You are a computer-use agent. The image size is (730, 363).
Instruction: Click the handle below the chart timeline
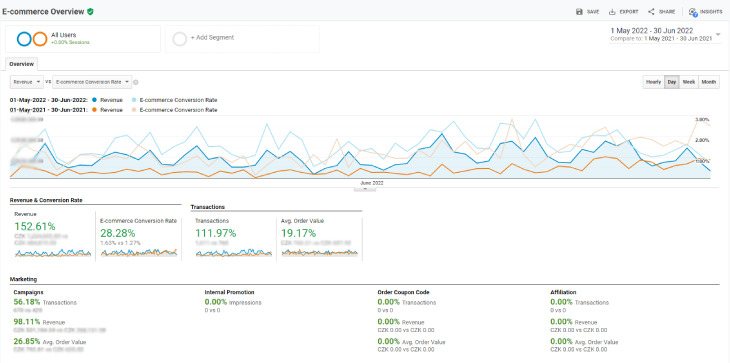[365, 189]
